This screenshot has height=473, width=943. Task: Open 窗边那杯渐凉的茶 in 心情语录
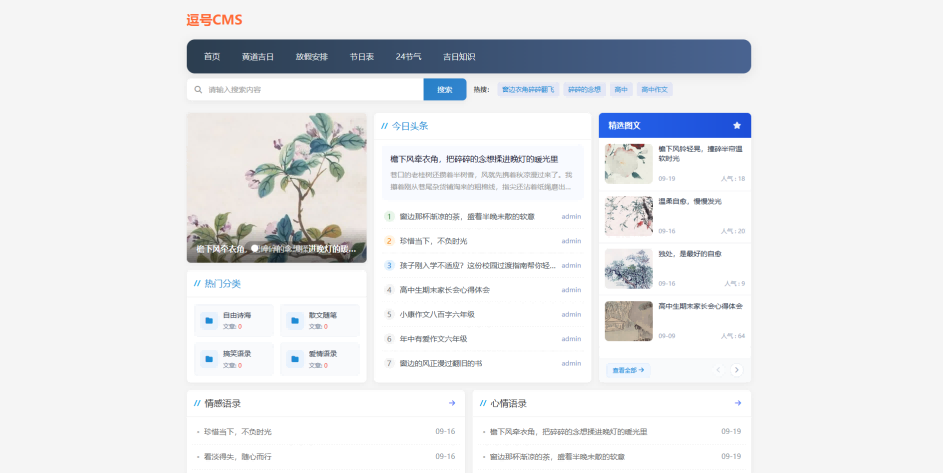point(557,457)
